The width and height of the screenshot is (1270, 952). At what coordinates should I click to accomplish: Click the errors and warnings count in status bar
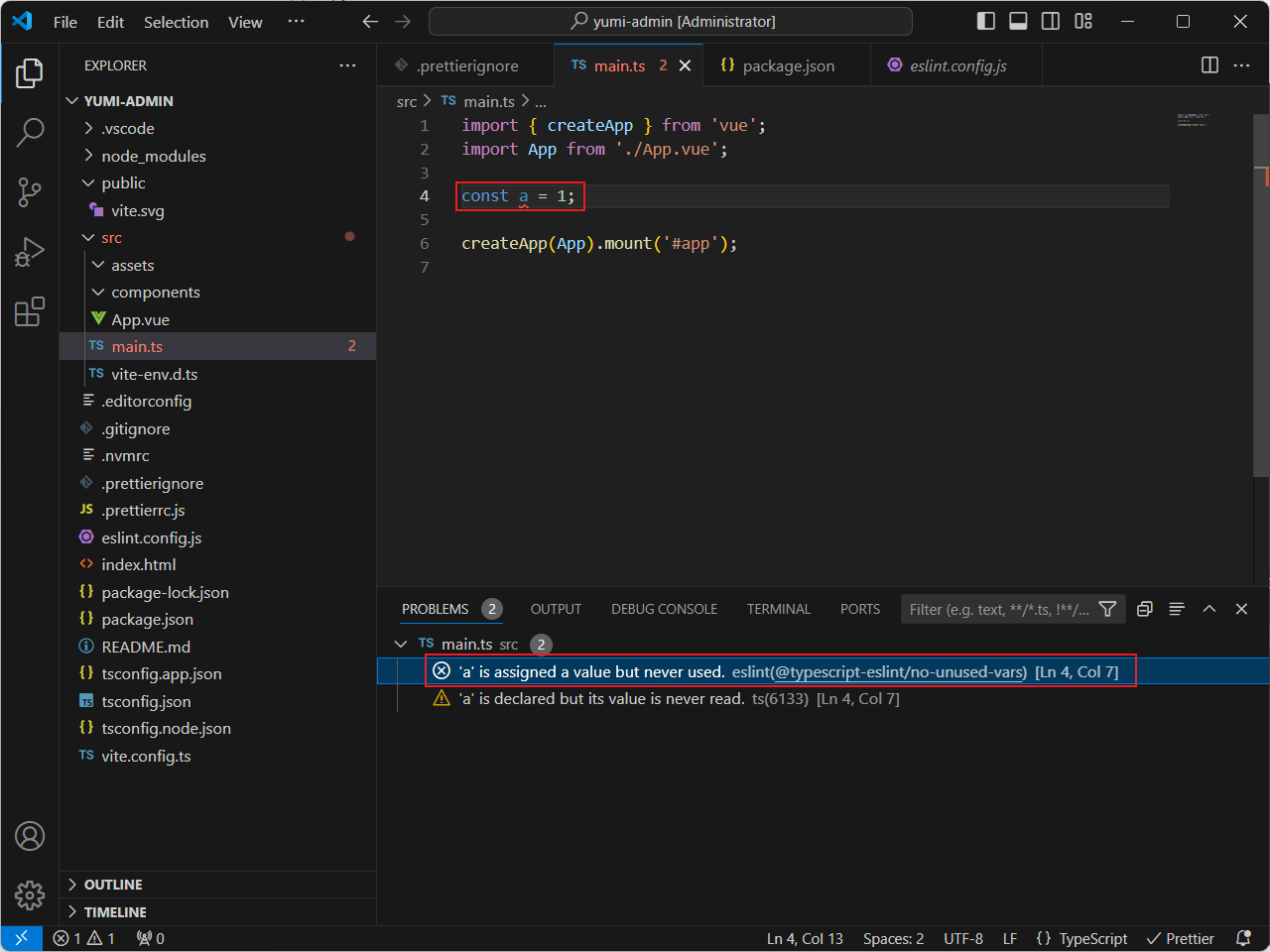(x=84, y=938)
